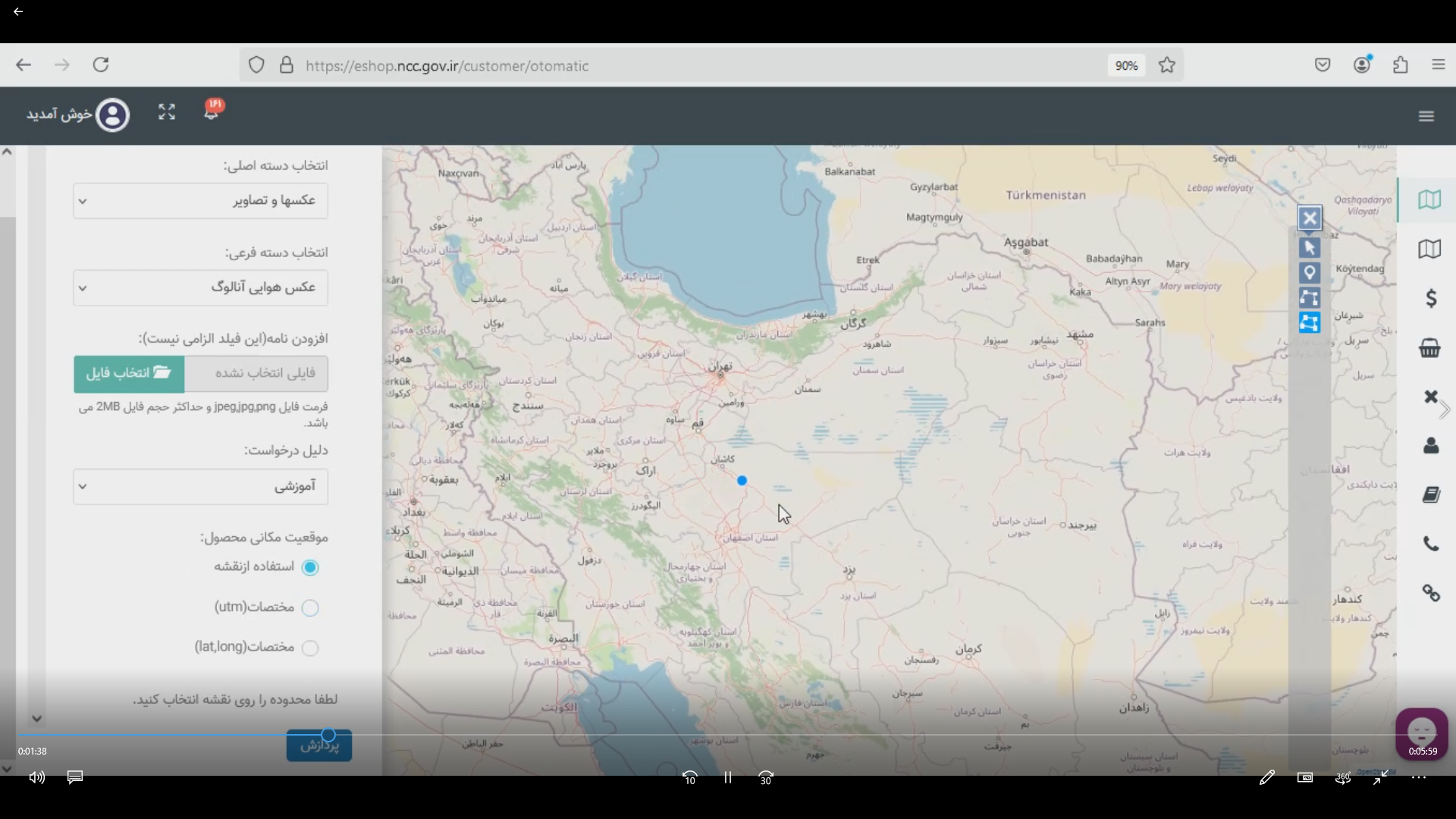Pause the video playback
Image resolution: width=1456 pixels, height=819 pixels.
tap(728, 778)
